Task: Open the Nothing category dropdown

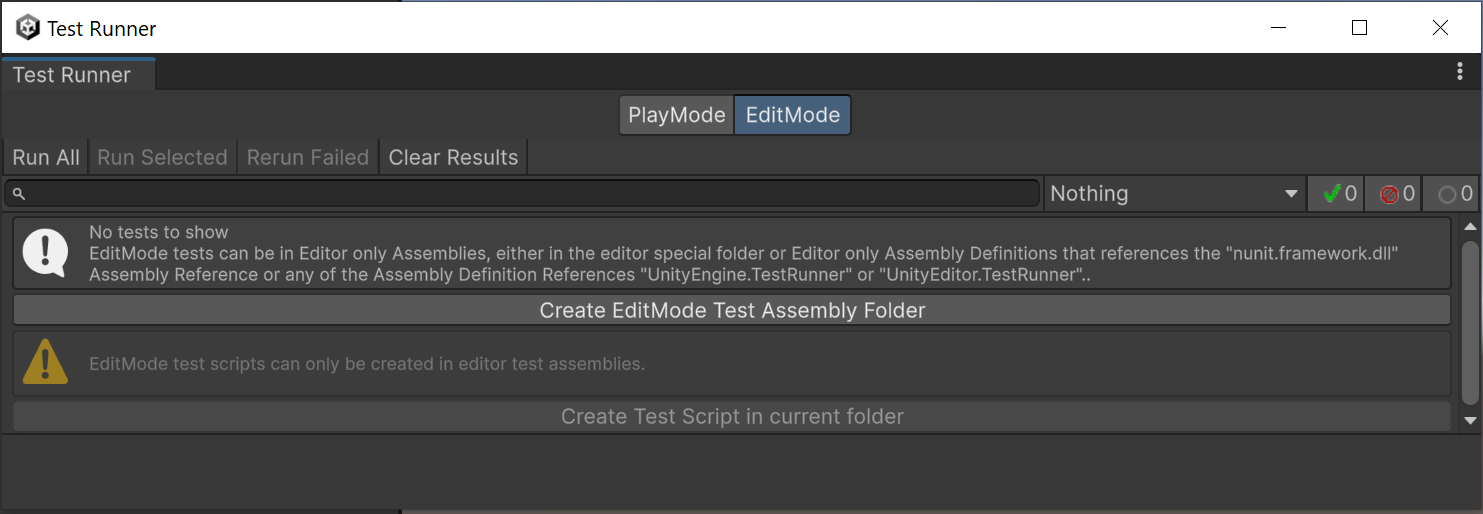Action: click(x=1174, y=194)
